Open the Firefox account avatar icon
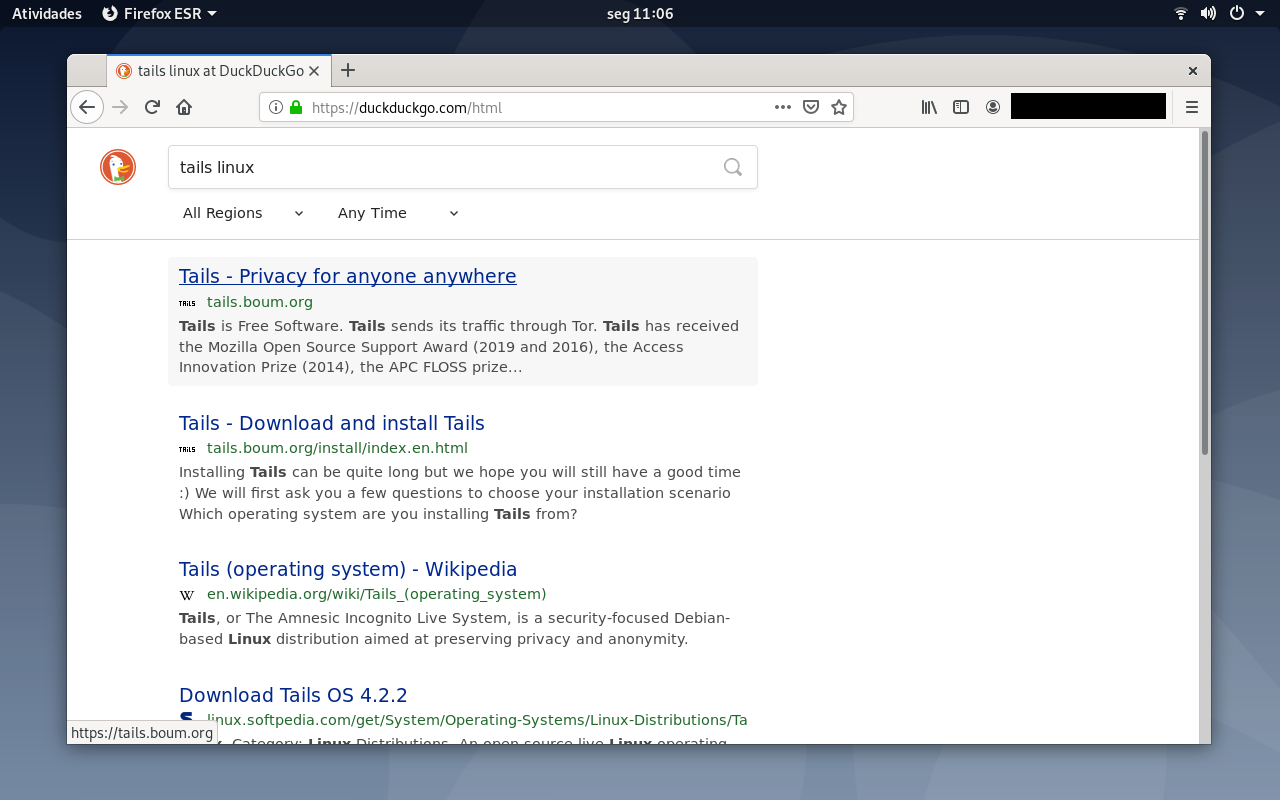The width and height of the screenshot is (1280, 800). point(993,107)
